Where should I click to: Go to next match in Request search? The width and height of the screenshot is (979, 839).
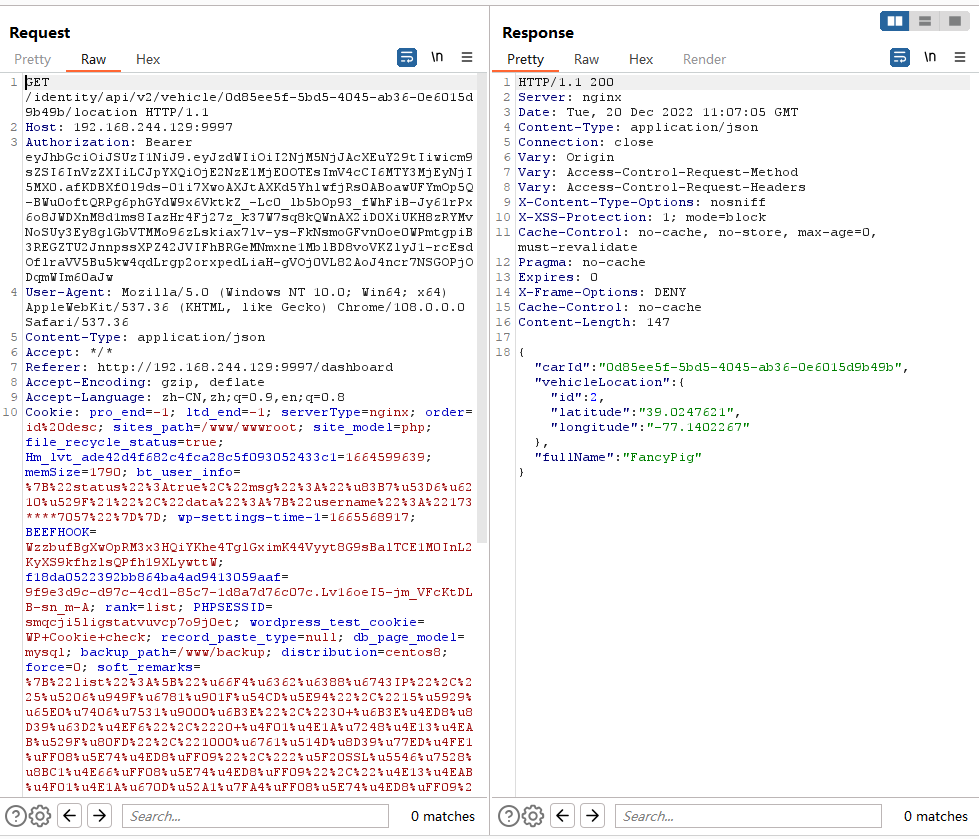click(99, 816)
